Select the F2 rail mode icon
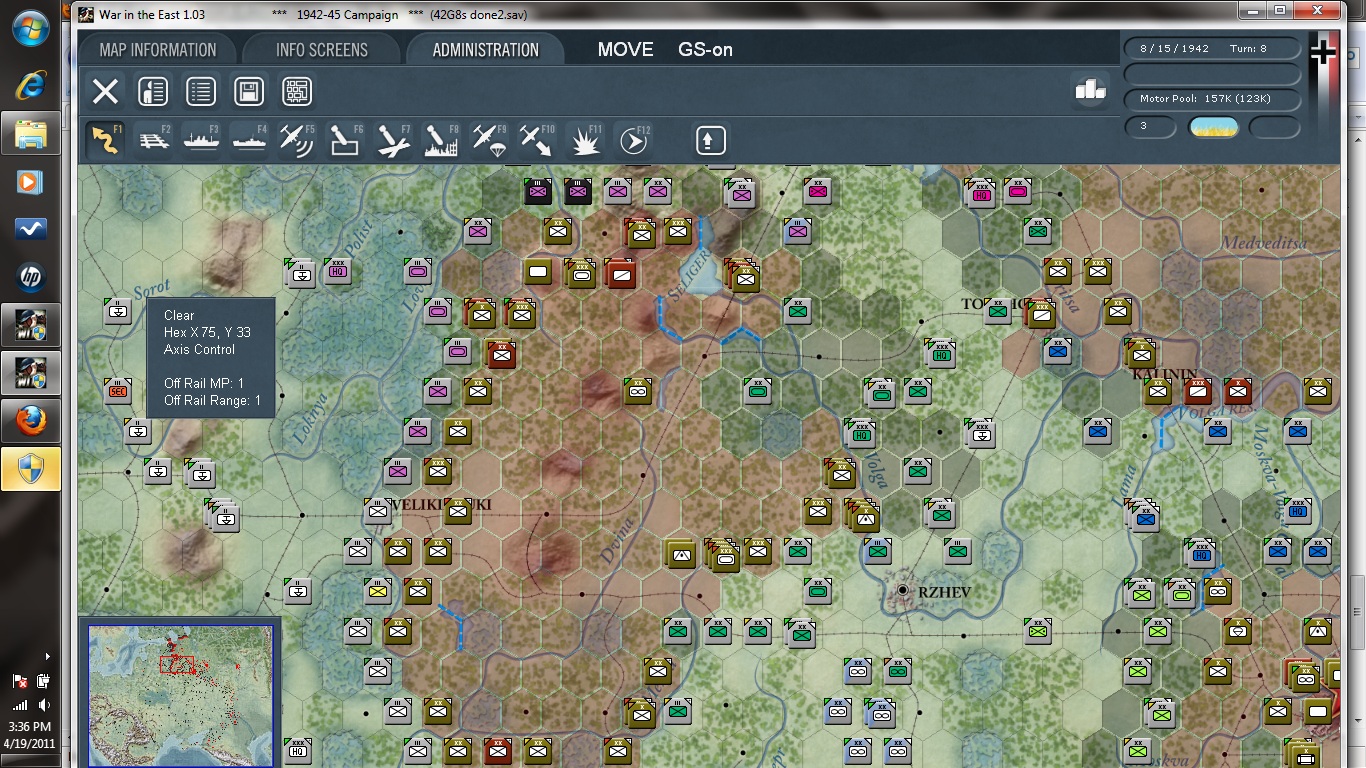Viewport: 1366px width, 768px height. [153, 140]
